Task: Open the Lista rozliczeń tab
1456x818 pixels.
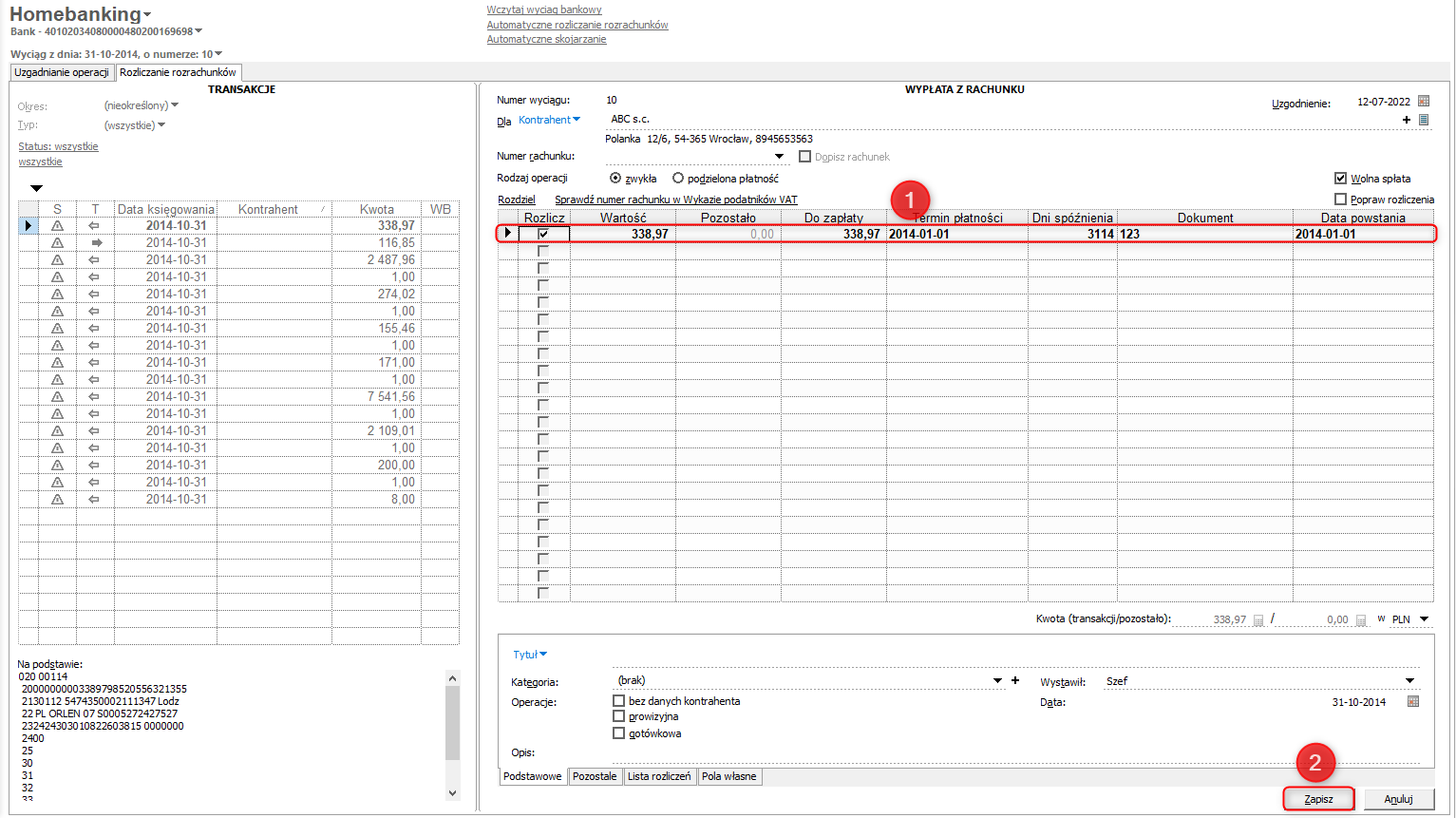Action: (659, 777)
